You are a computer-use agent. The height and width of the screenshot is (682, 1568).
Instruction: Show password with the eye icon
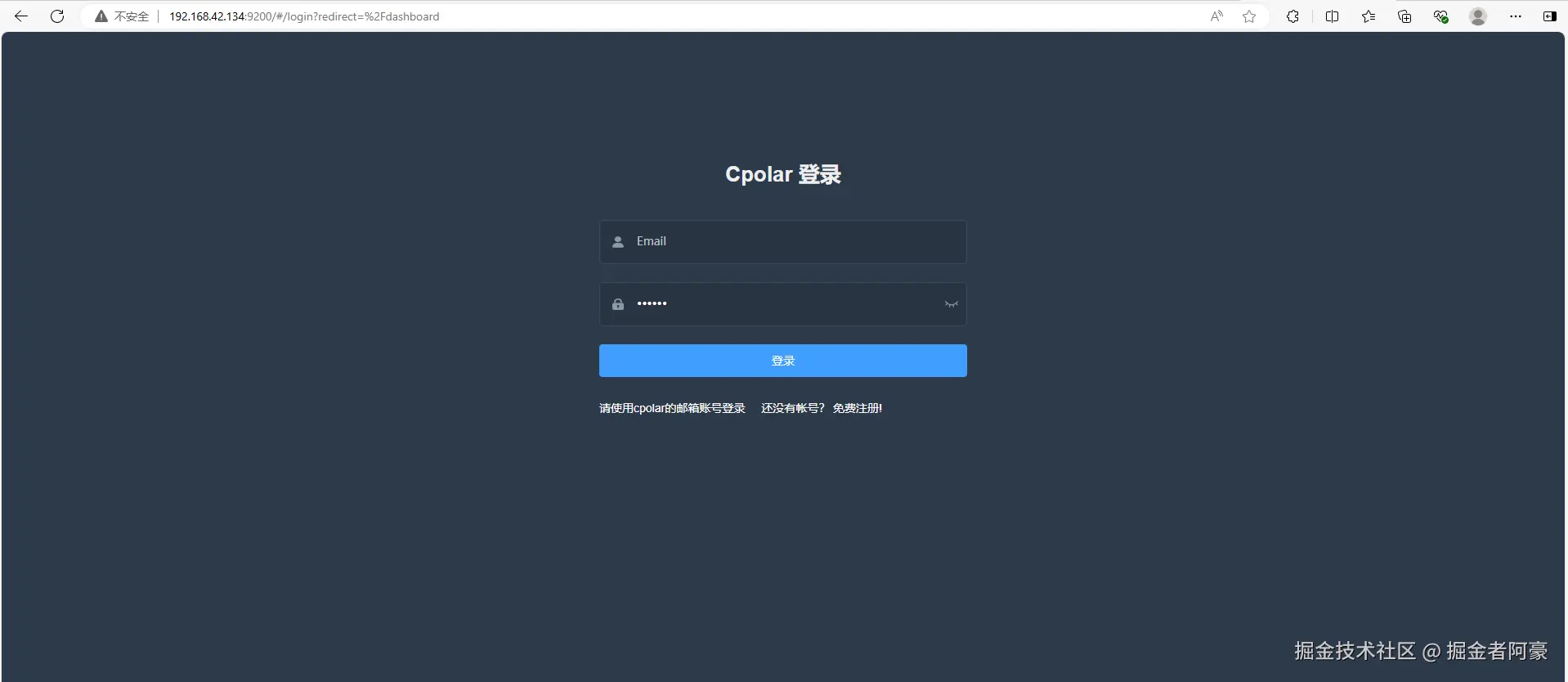coord(951,304)
